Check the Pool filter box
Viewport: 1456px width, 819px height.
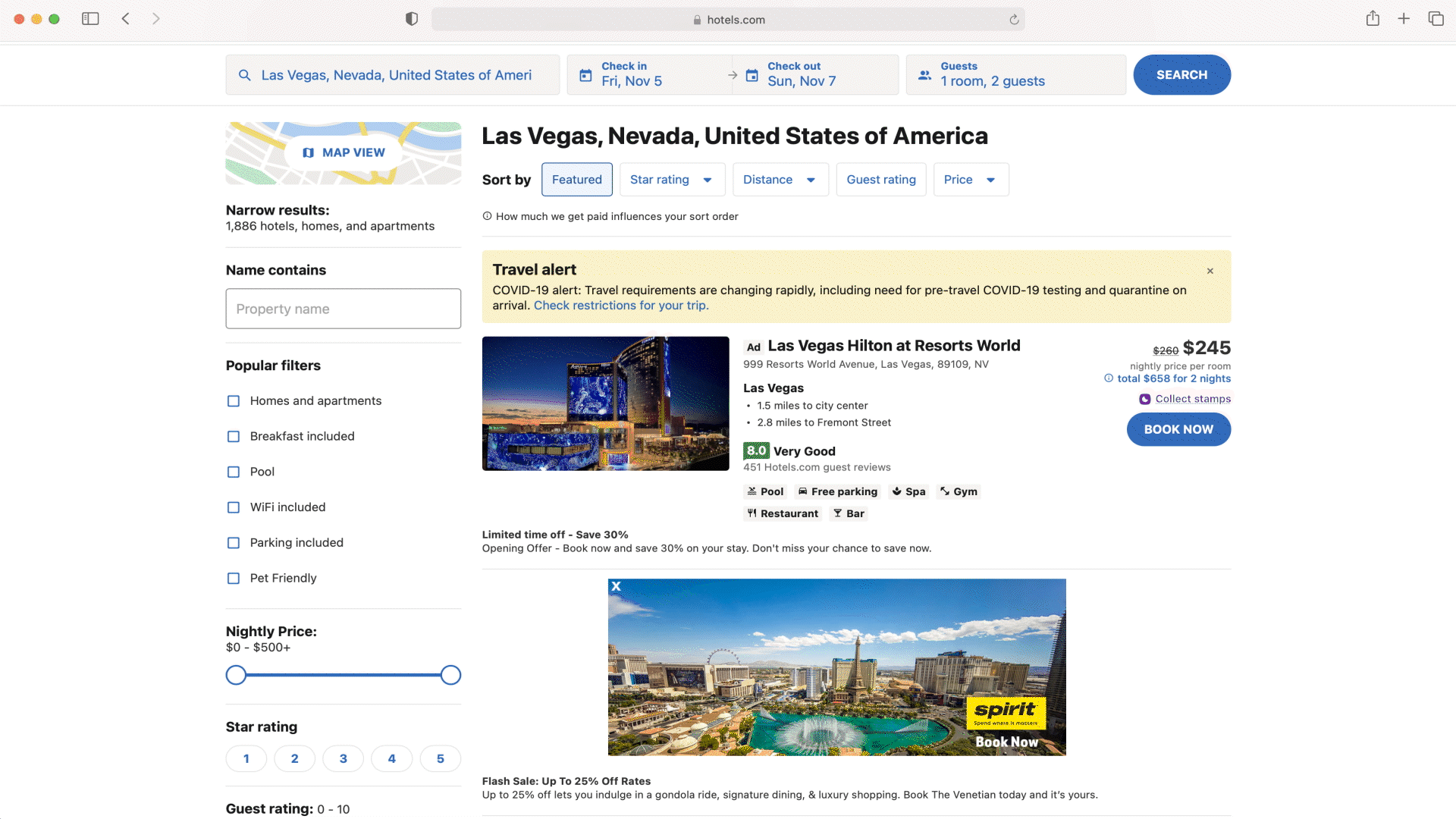click(x=234, y=472)
